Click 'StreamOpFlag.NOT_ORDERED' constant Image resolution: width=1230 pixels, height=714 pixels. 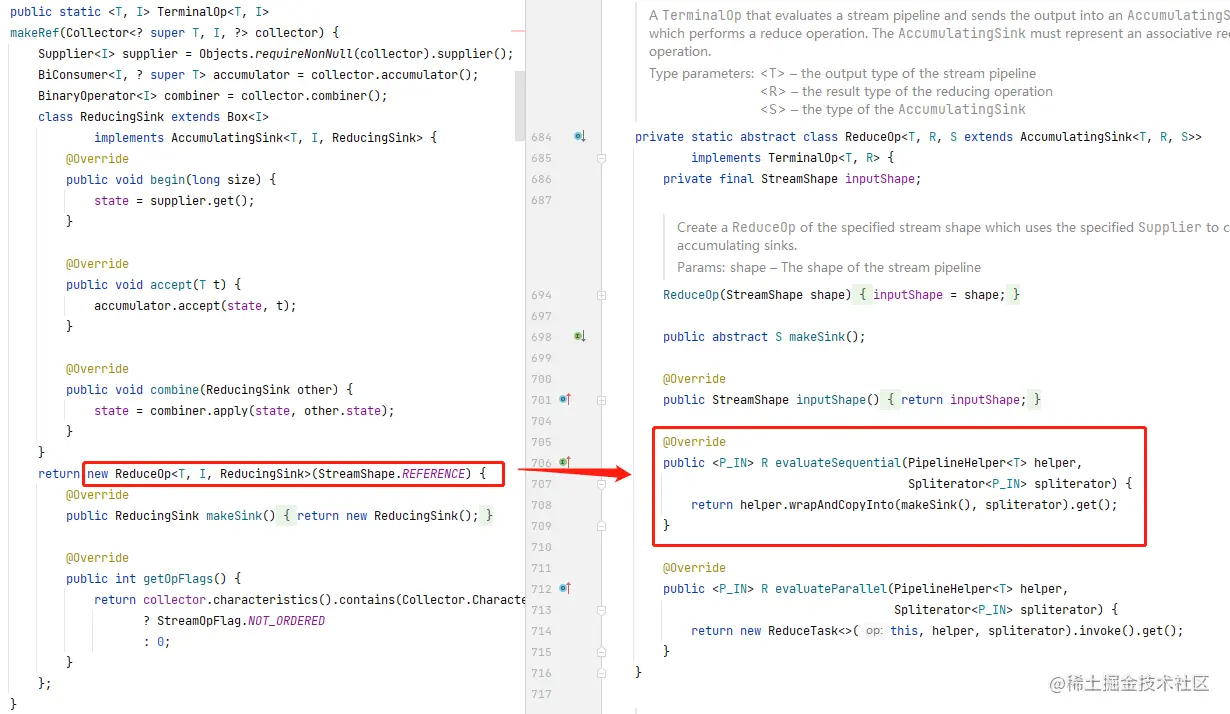tap(240, 621)
